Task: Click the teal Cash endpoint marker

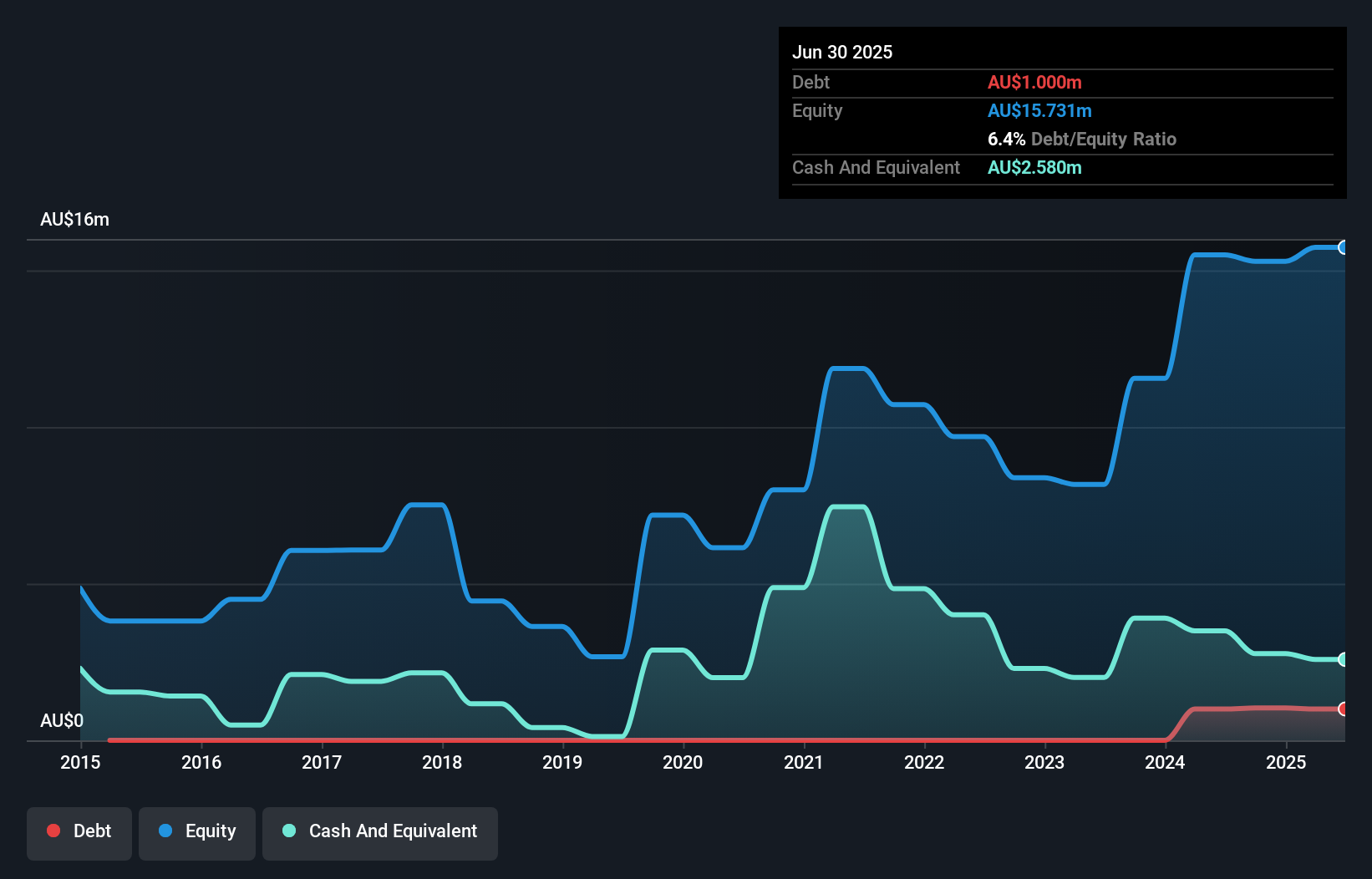Action: [x=1343, y=659]
